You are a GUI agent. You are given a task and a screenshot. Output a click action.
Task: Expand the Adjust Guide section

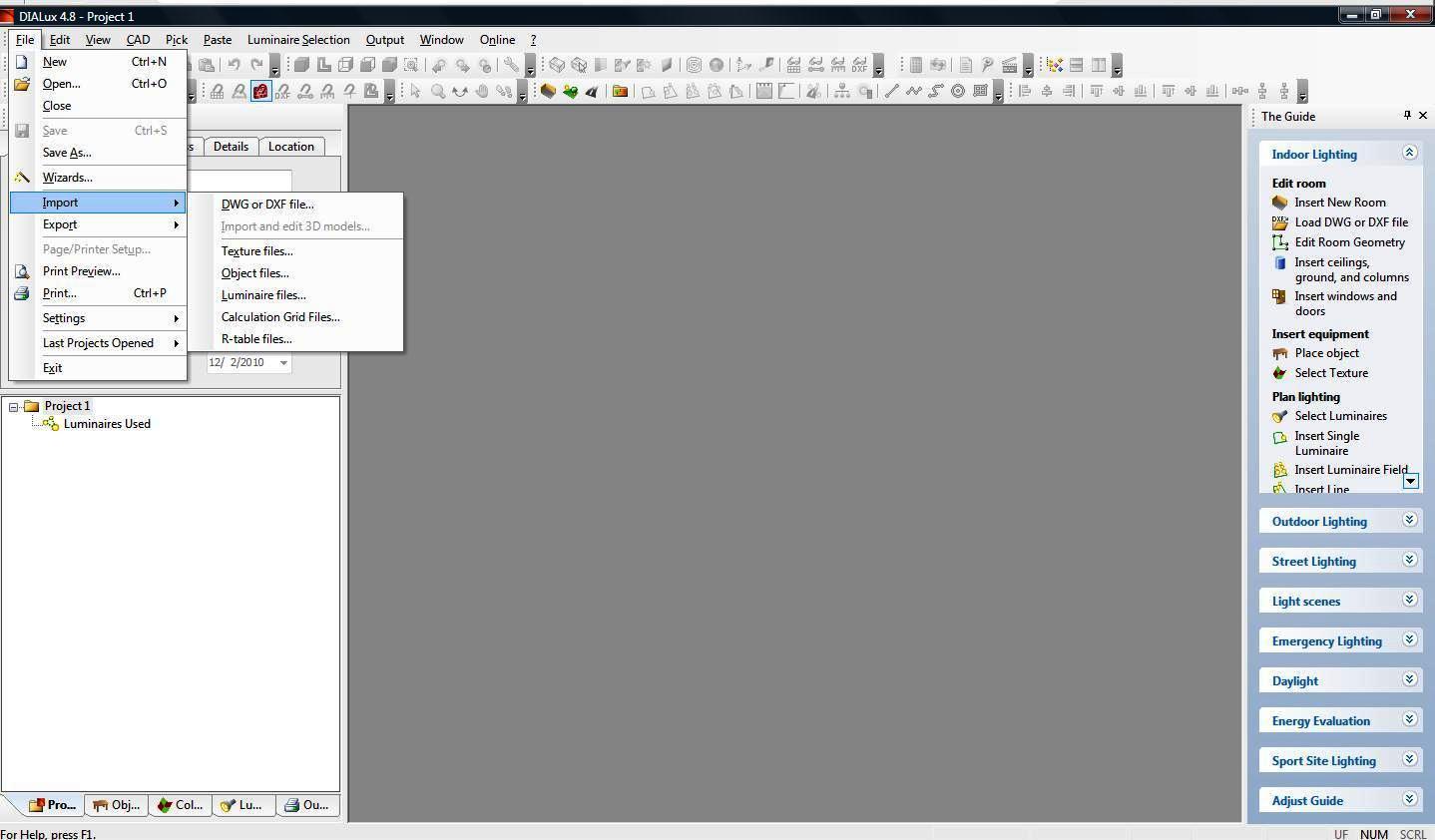click(1409, 799)
